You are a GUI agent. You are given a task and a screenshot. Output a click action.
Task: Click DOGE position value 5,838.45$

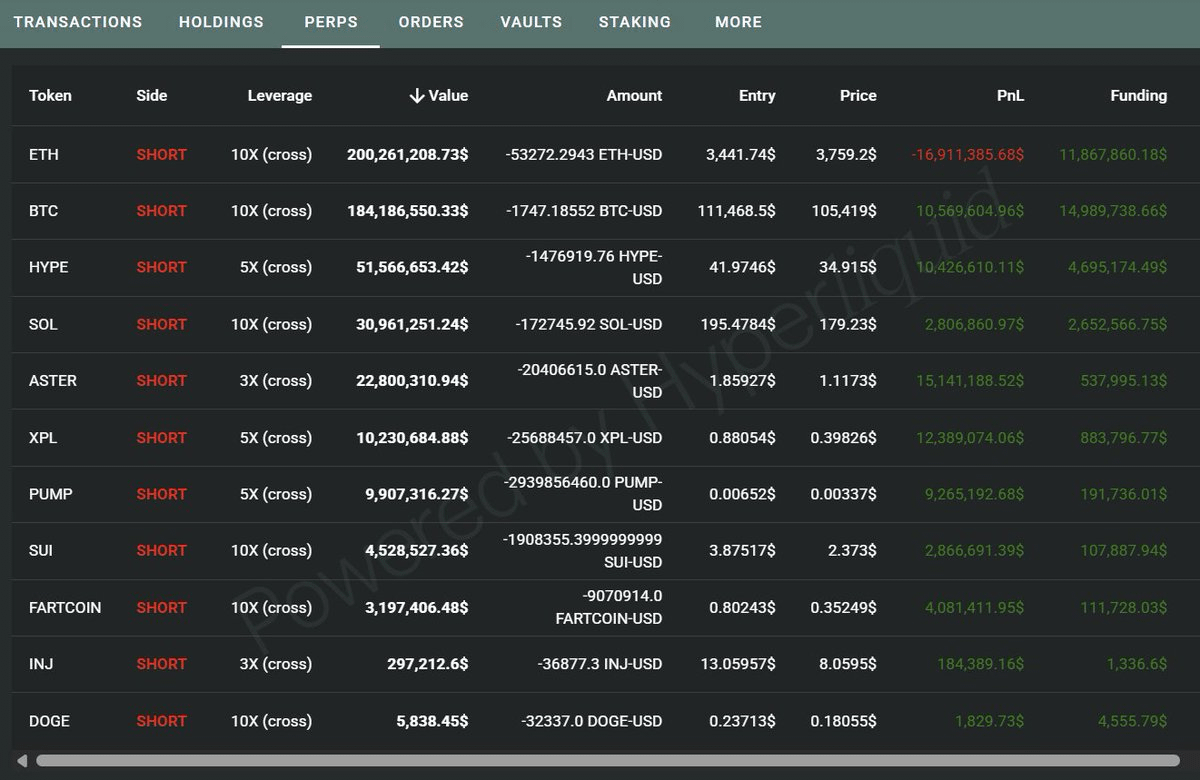click(433, 721)
